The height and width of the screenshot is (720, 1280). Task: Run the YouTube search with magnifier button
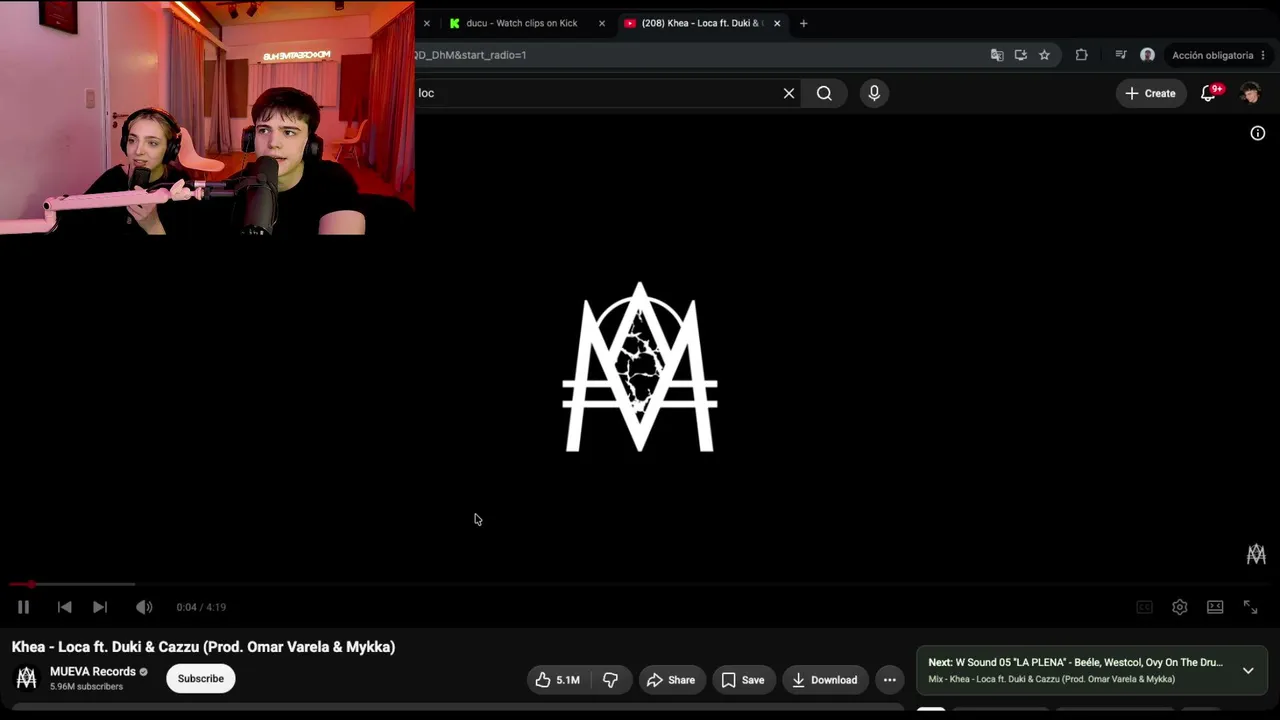824,93
